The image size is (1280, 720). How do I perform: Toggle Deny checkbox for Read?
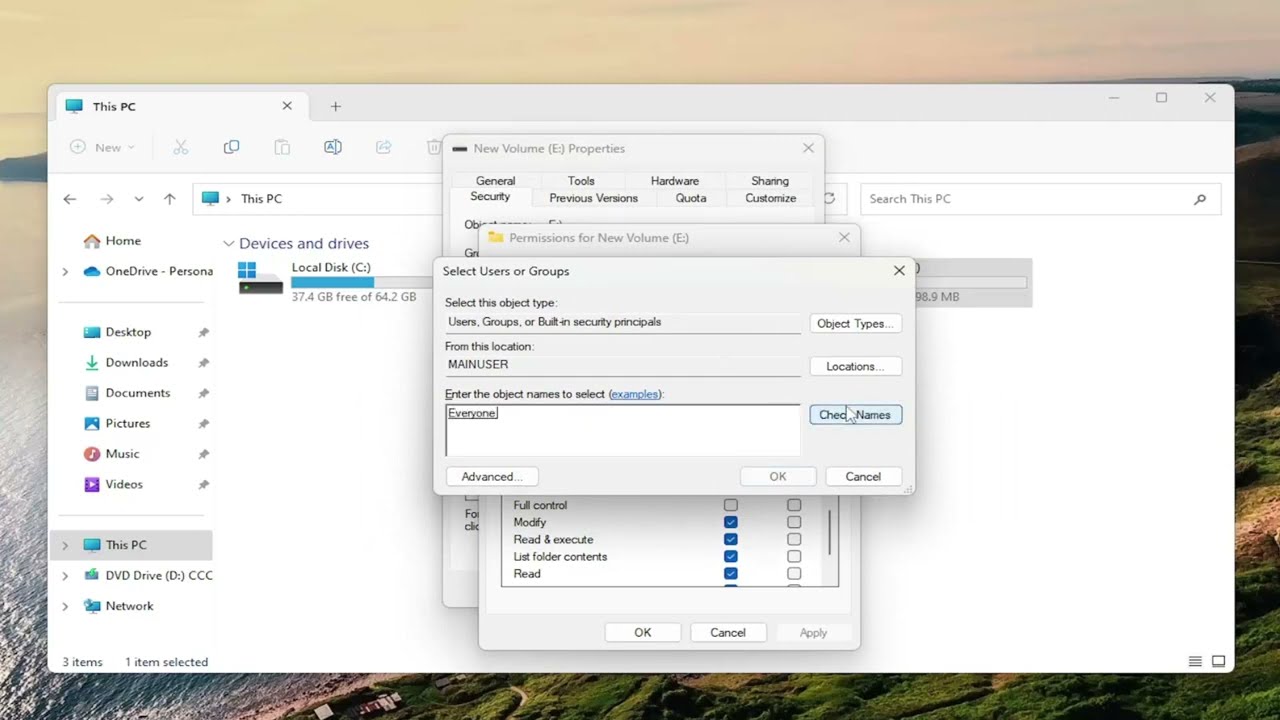794,574
